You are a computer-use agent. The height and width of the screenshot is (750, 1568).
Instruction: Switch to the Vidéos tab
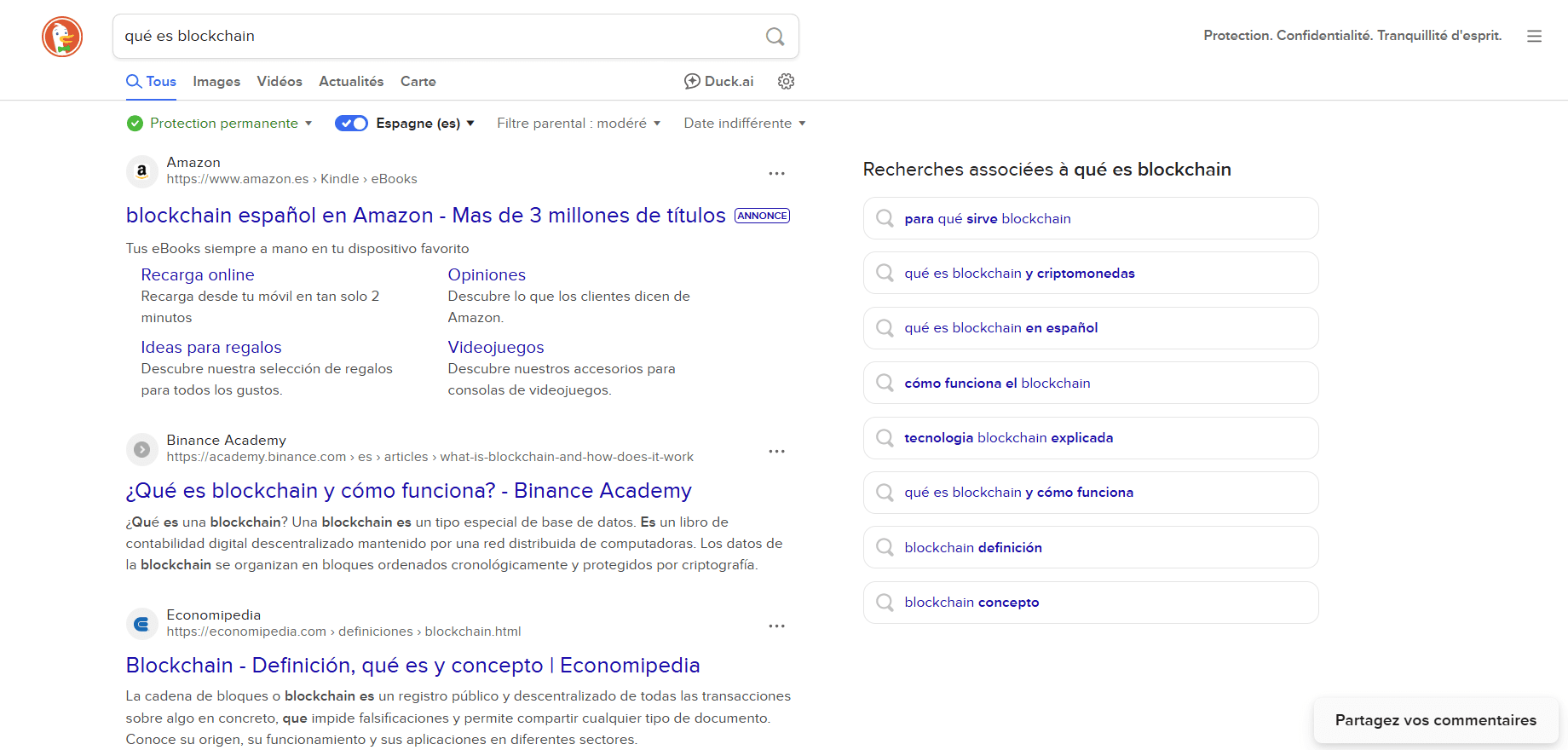280,81
